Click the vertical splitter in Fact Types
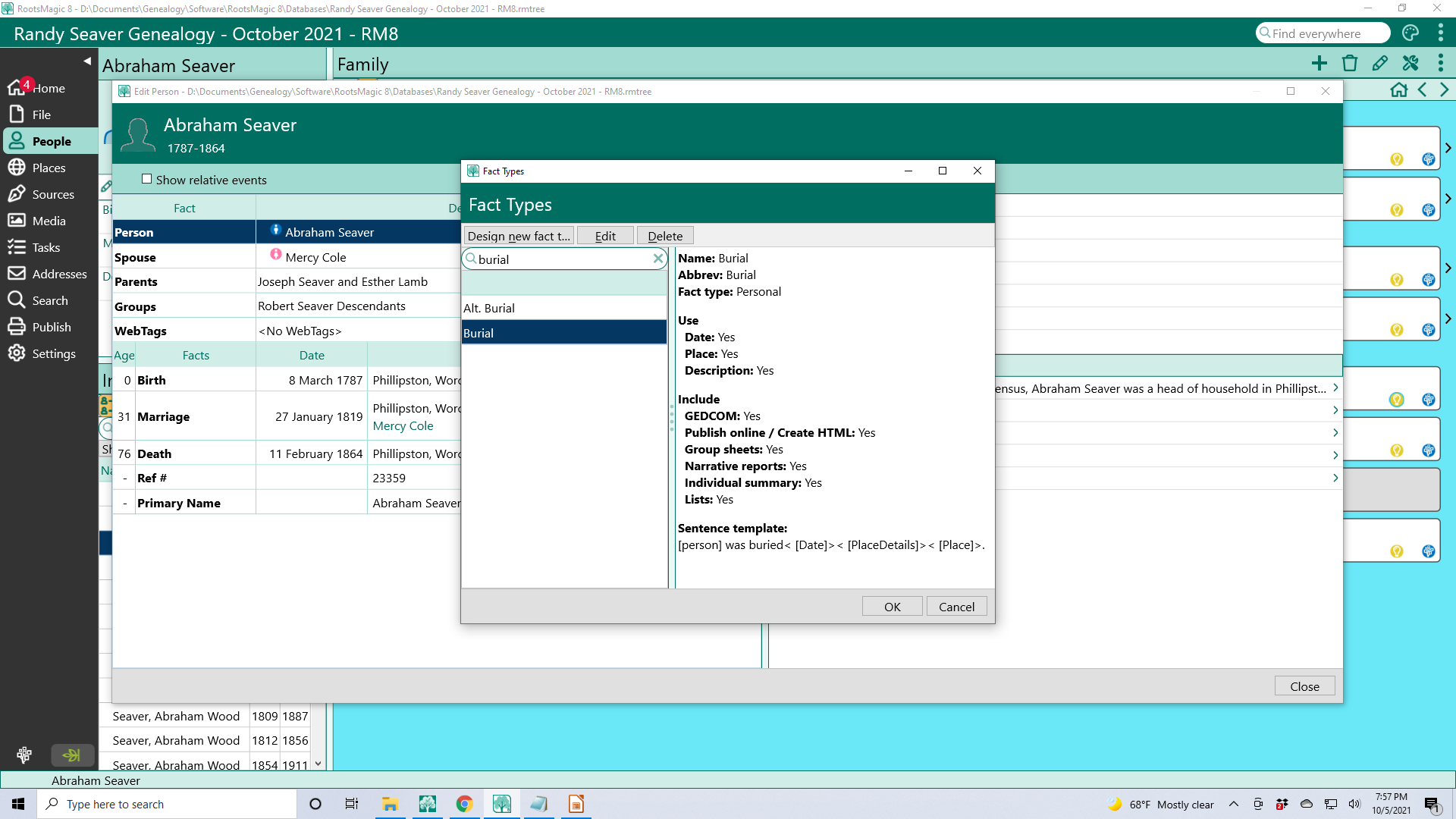This screenshot has width=1456, height=819. [671, 418]
